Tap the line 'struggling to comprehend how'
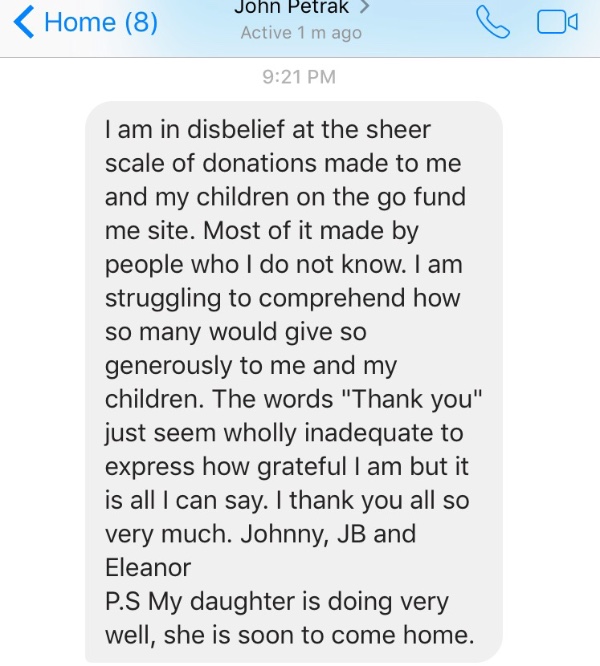 coord(282,299)
